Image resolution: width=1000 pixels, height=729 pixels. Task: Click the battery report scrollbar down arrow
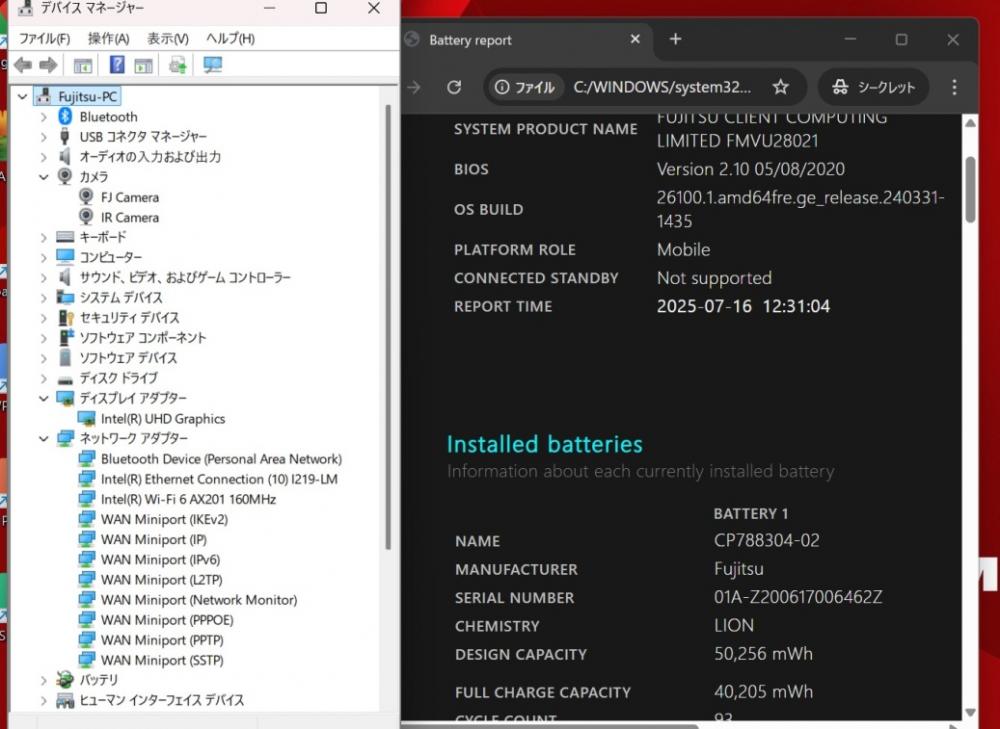click(970, 712)
